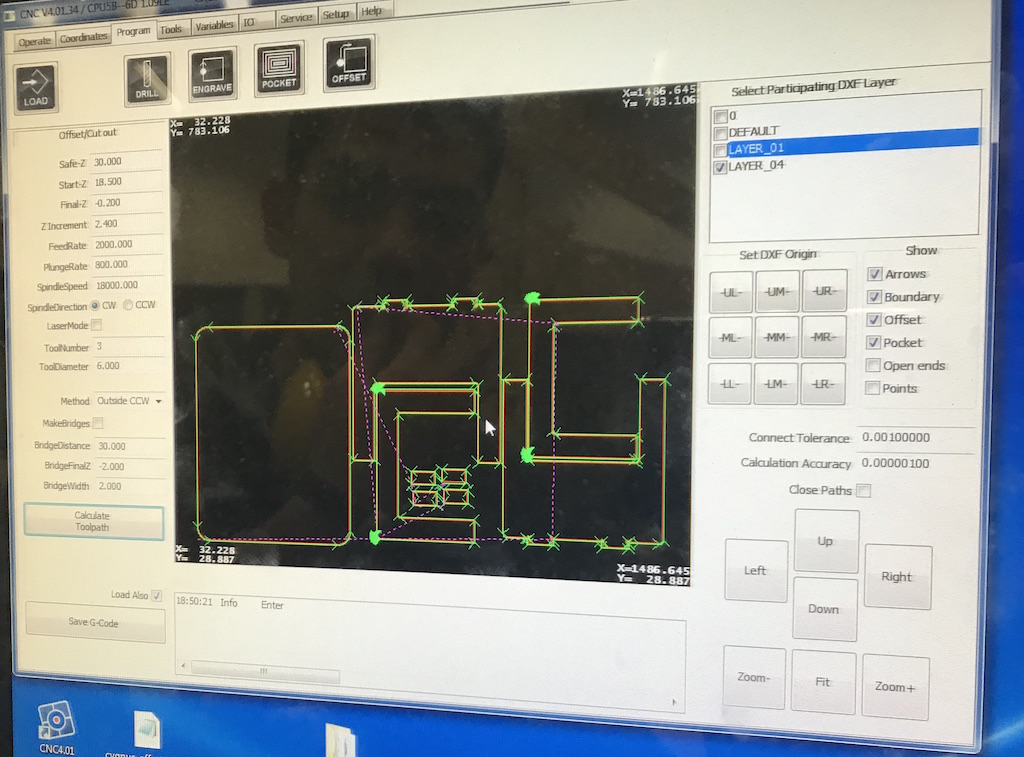Open the Program tab
The image size is (1024, 757).
(x=134, y=31)
